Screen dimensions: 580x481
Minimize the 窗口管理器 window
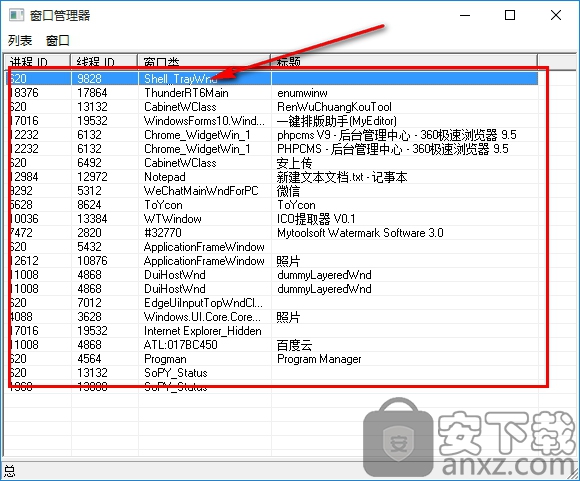click(465, 16)
